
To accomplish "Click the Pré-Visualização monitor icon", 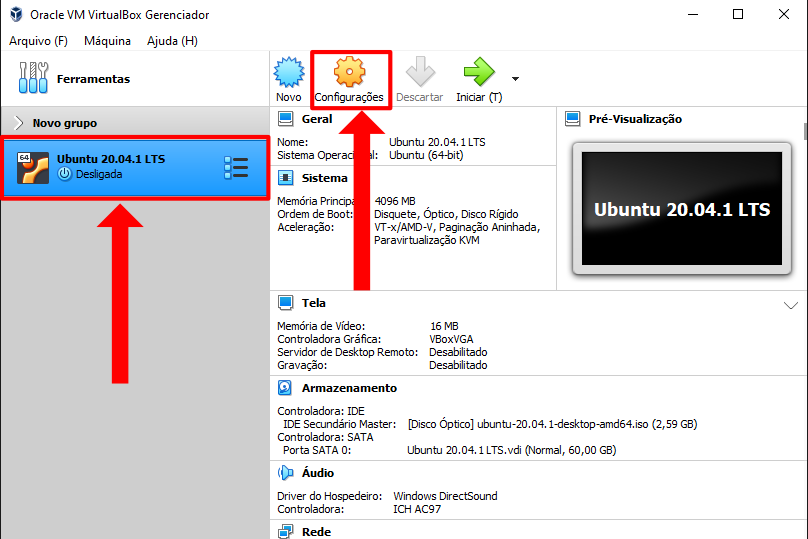I will [573, 119].
